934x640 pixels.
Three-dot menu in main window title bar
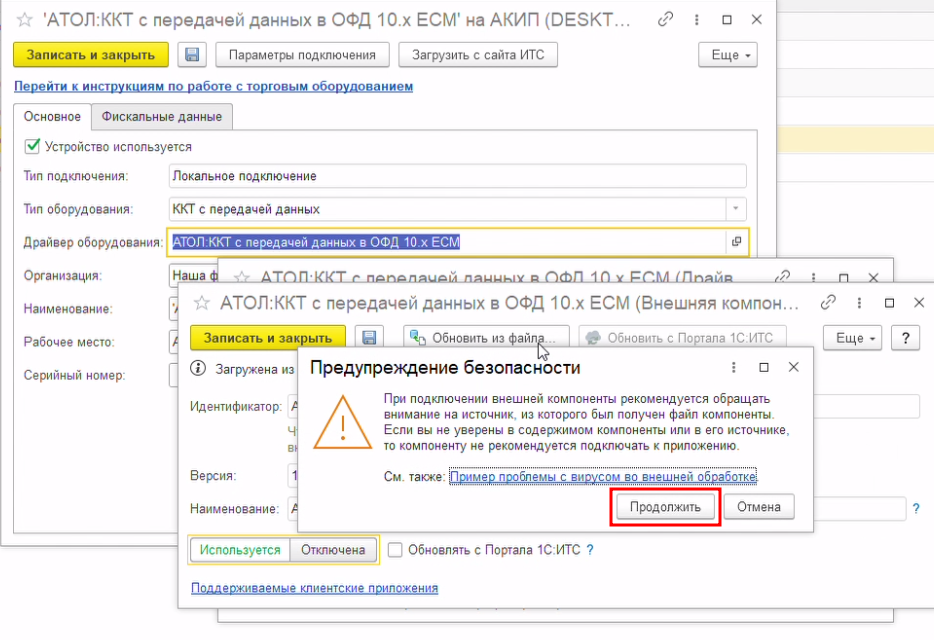pyautogui.click(x=696, y=20)
